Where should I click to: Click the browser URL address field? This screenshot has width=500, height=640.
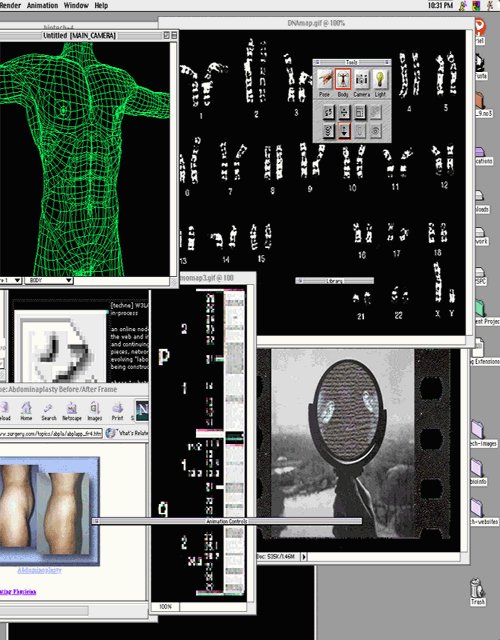[51, 433]
